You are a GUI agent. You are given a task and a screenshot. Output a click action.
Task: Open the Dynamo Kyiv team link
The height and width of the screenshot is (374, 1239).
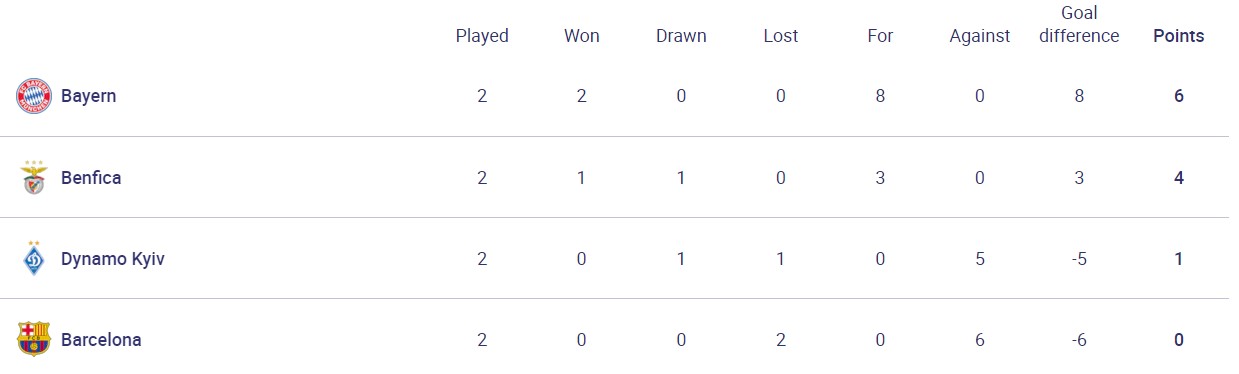point(113,259)
